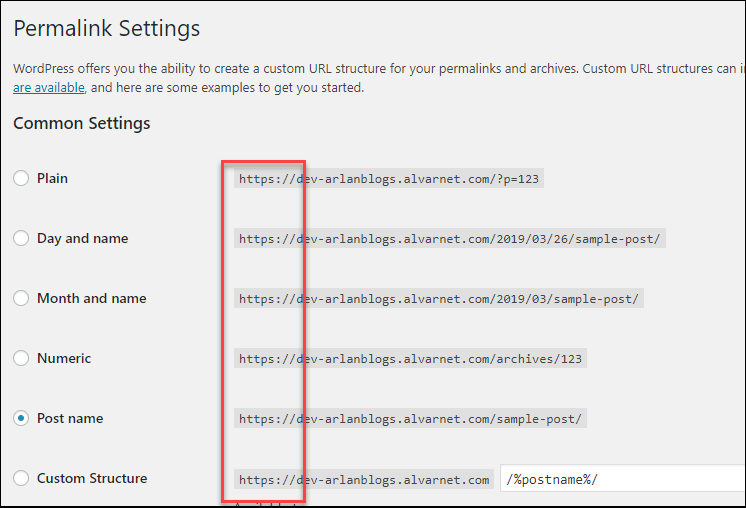The image size is (746, 508).
Task: Open the 'are available' tags link
Action: click(49, 88)
